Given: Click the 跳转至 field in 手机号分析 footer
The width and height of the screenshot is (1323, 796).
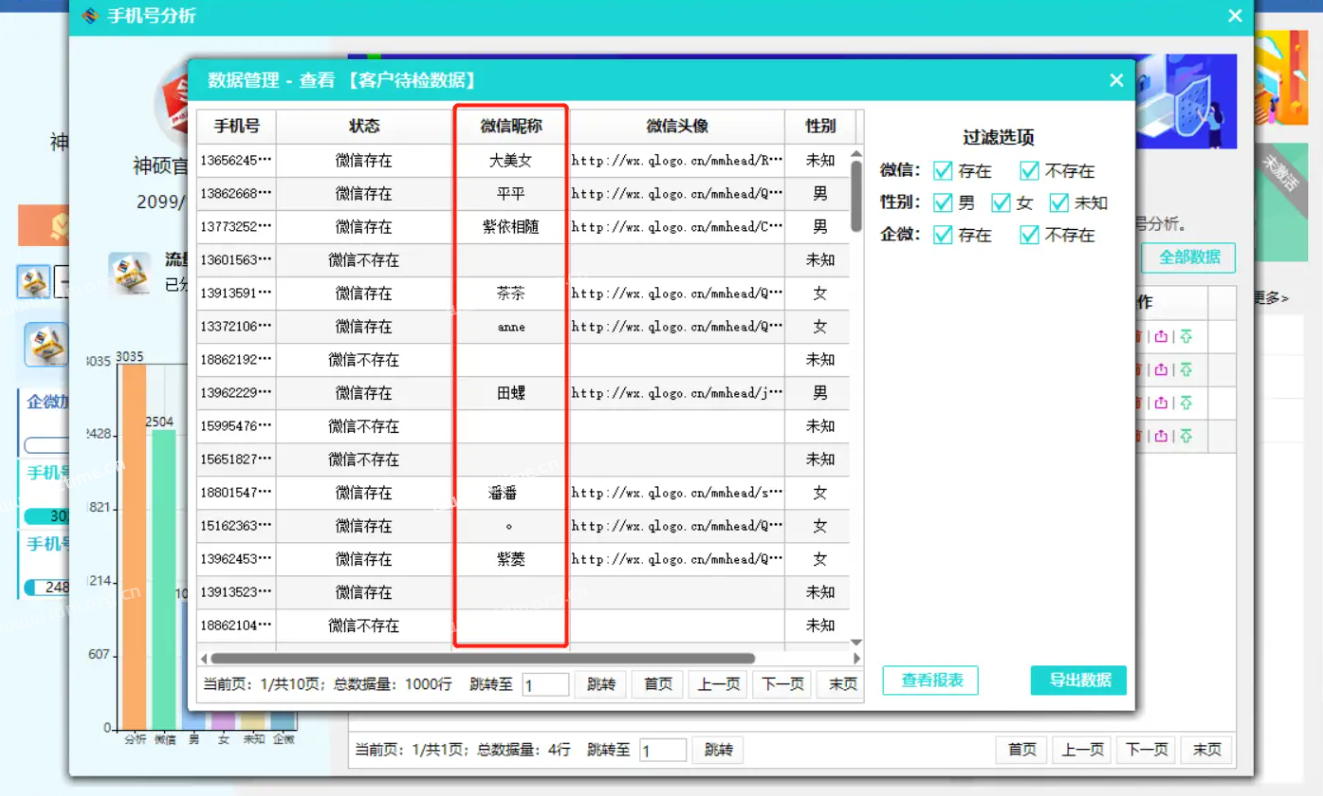Looking at the screenshot, I should (663, 751).
